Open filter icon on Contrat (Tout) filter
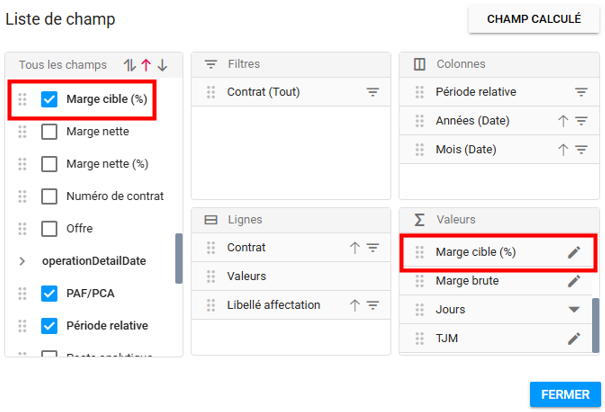This screenshot has width=605, height=412. pyautogui.click(x=373, y=92)
